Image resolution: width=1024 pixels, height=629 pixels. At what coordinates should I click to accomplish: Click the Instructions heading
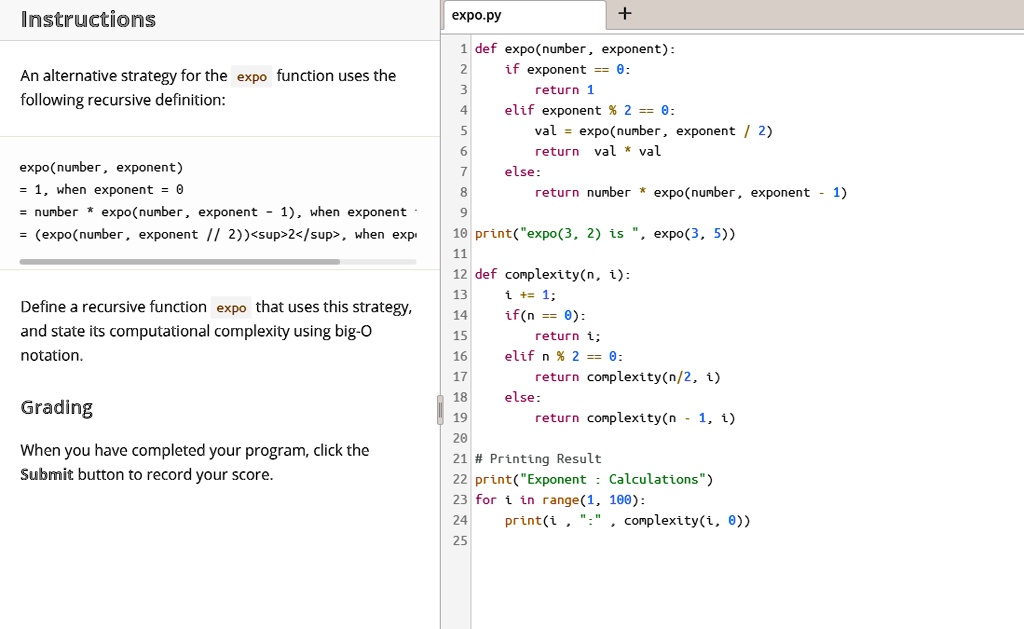(88, 20)
